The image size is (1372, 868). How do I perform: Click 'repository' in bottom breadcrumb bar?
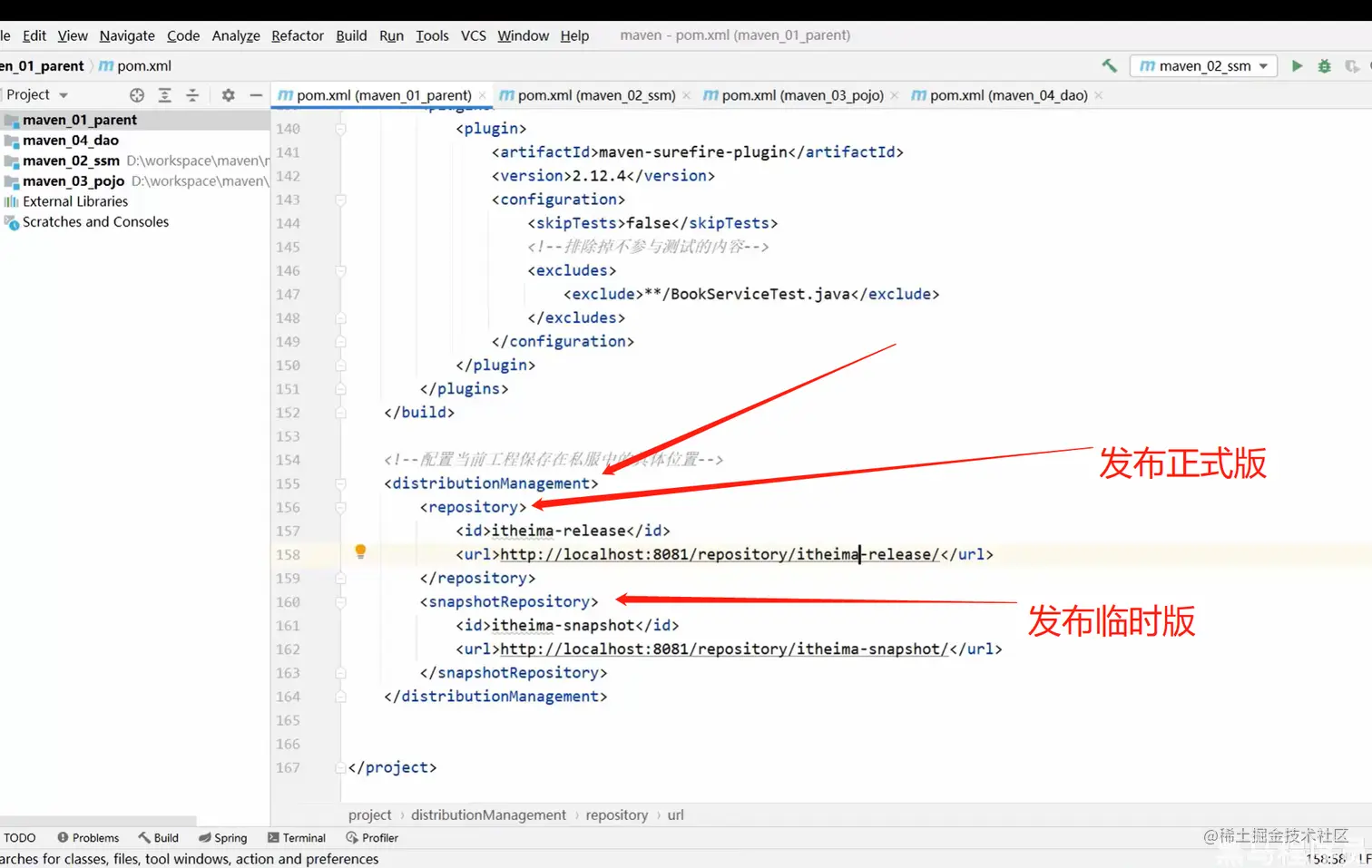click(x=617, y=814)
